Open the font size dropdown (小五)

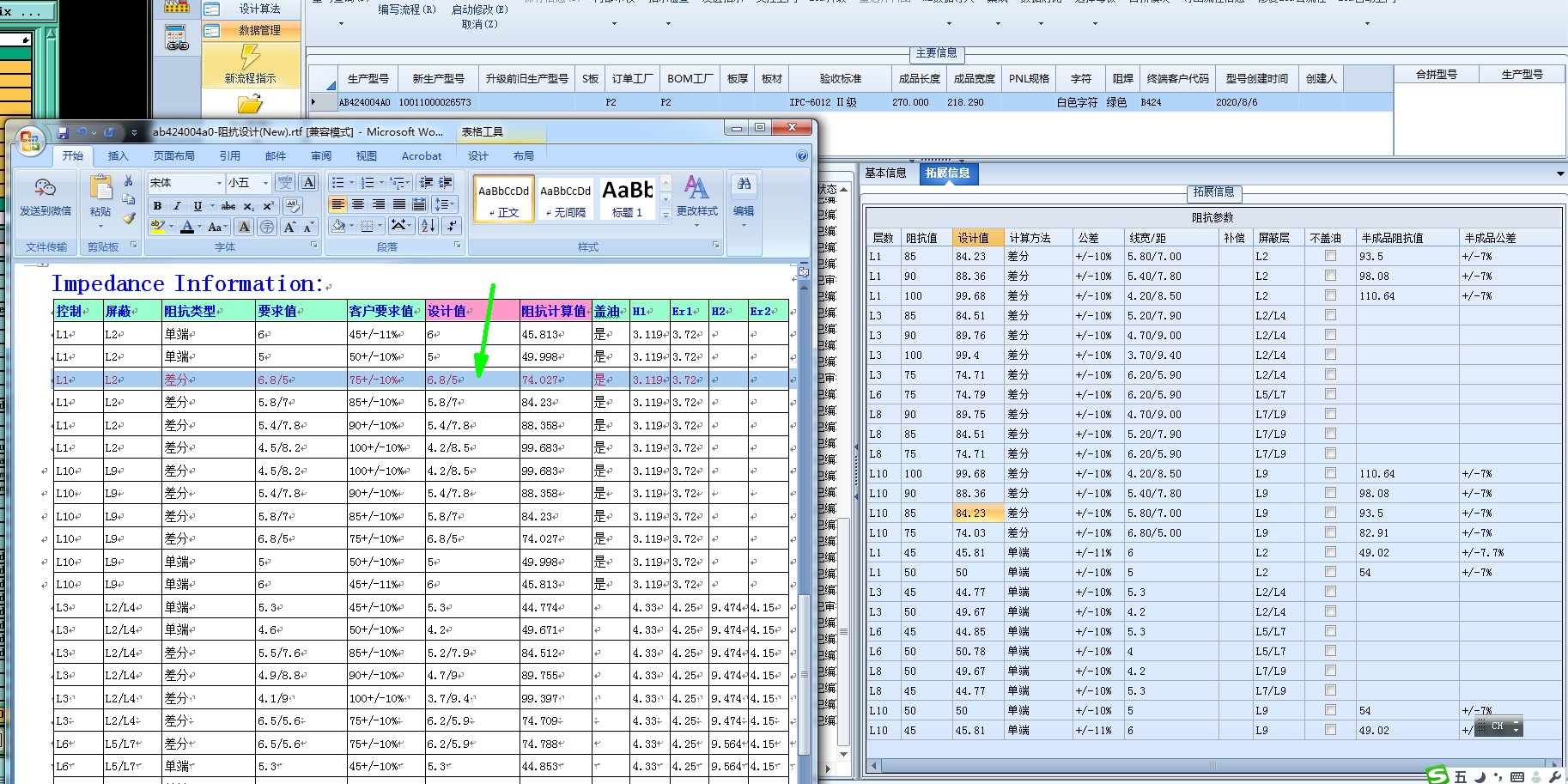click(x=265, y=183)
